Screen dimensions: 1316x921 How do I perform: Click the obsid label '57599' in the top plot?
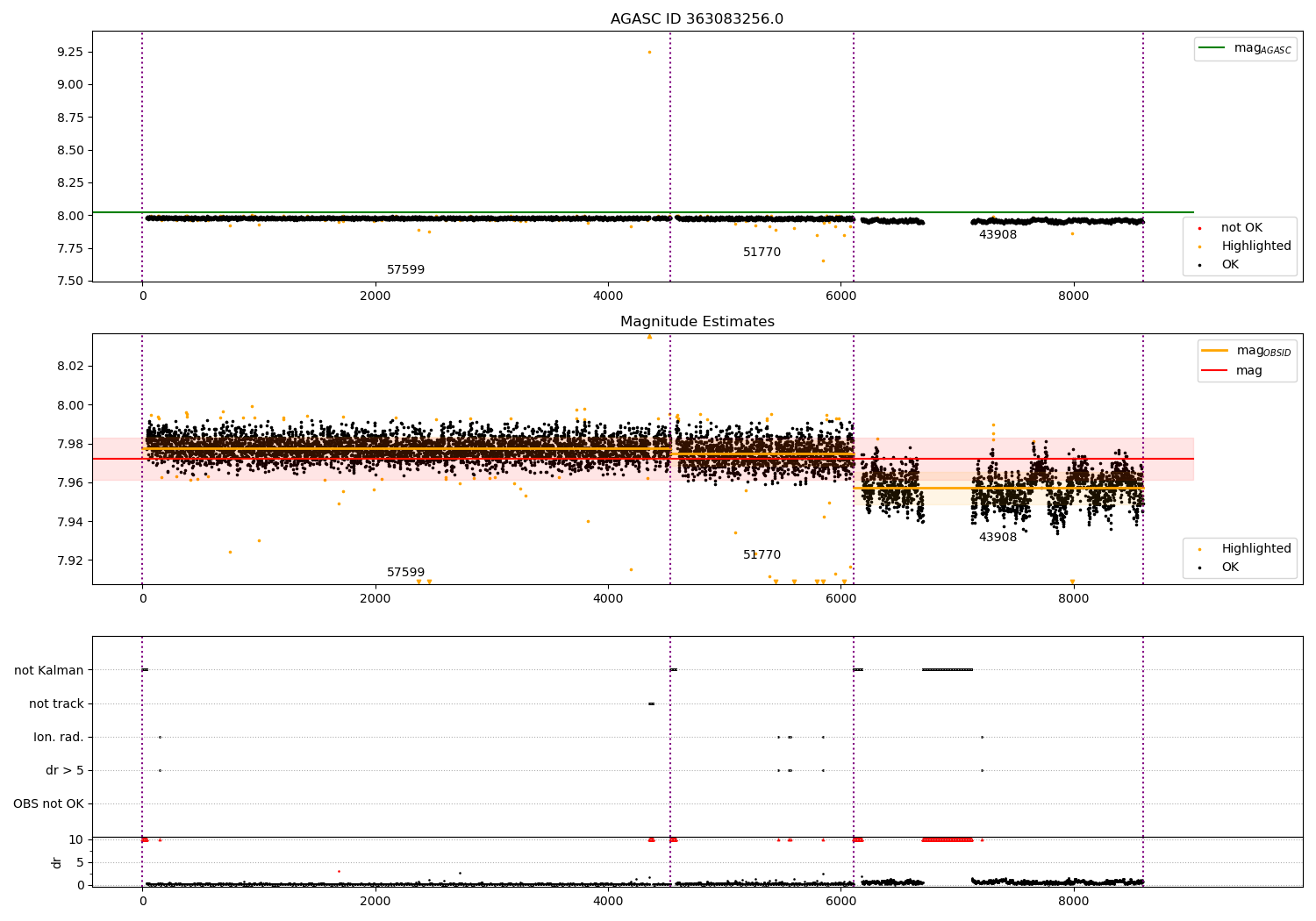pyautogui.click(x=405, y=270)
